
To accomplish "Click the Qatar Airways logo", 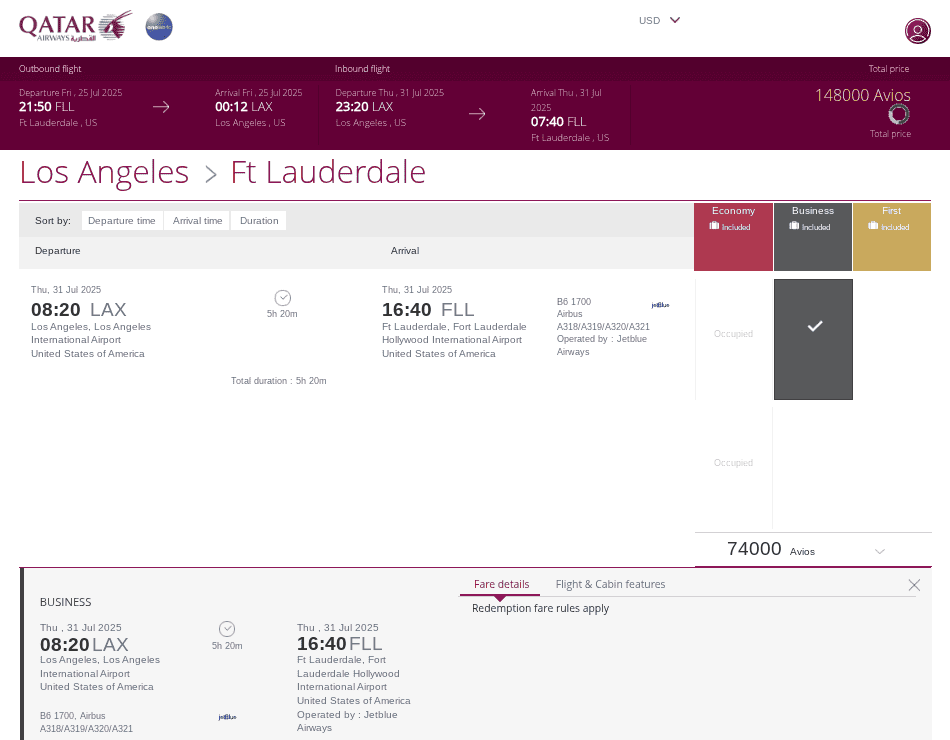I will 75,26.
